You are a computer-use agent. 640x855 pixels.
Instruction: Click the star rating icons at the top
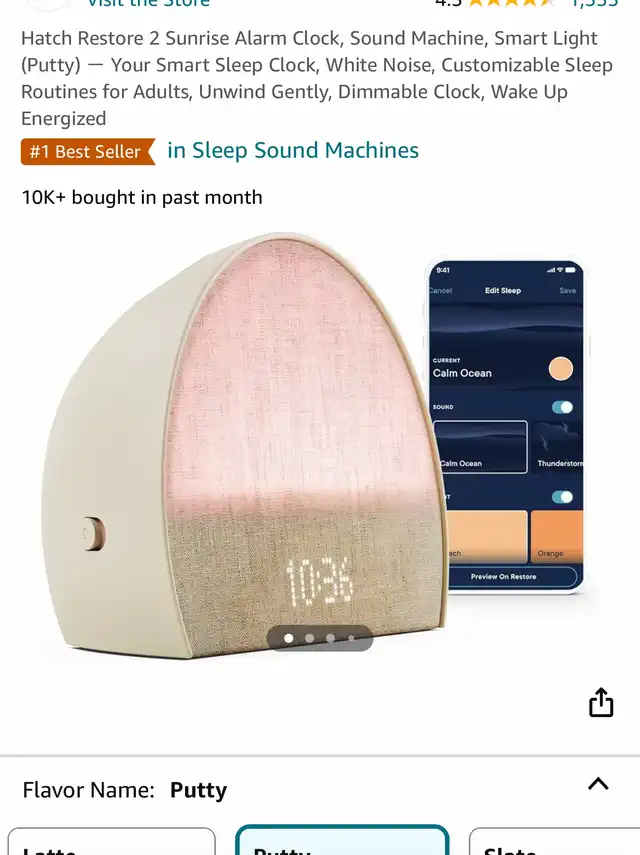[x=511, y=3]
